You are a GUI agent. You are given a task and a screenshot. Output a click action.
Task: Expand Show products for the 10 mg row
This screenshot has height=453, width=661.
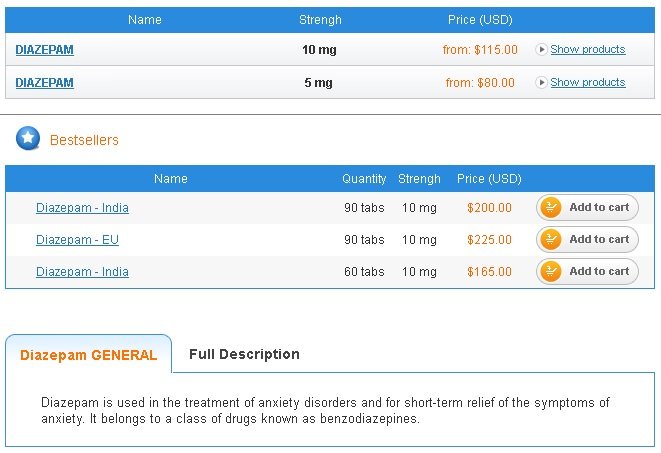click(x=587, y=49)
